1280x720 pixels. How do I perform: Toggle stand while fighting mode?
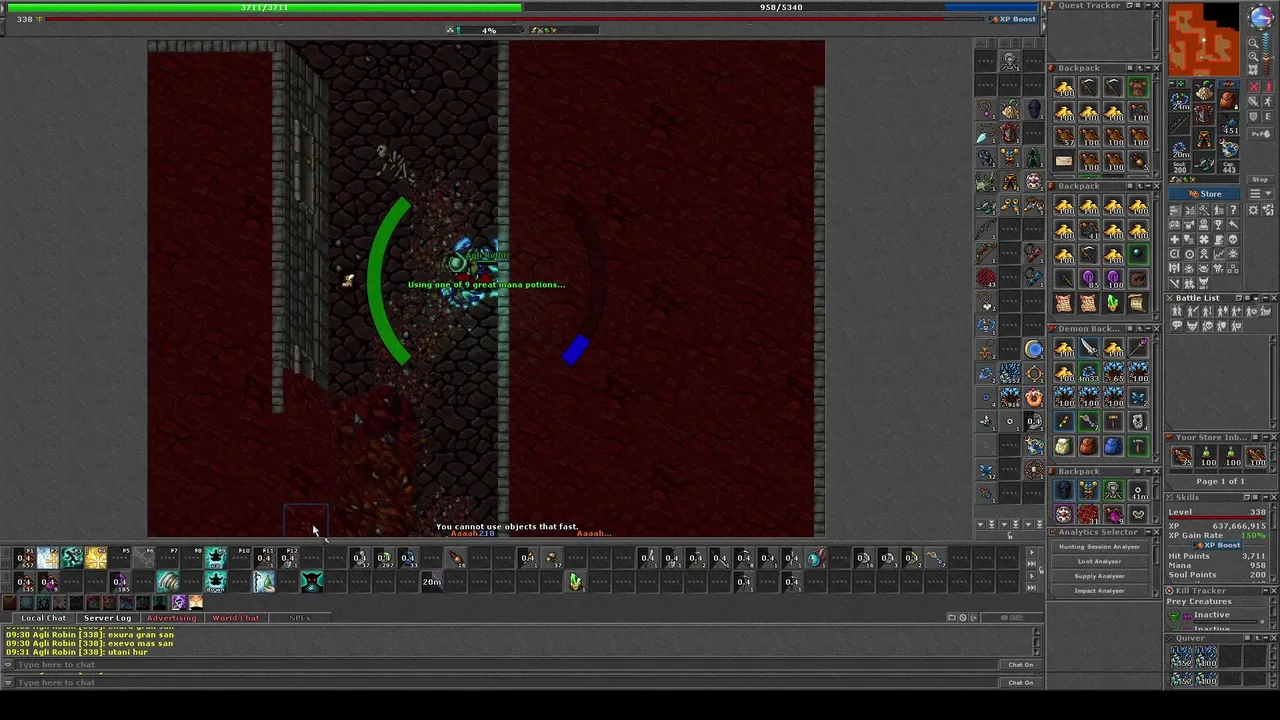(x=1268, y=87)
